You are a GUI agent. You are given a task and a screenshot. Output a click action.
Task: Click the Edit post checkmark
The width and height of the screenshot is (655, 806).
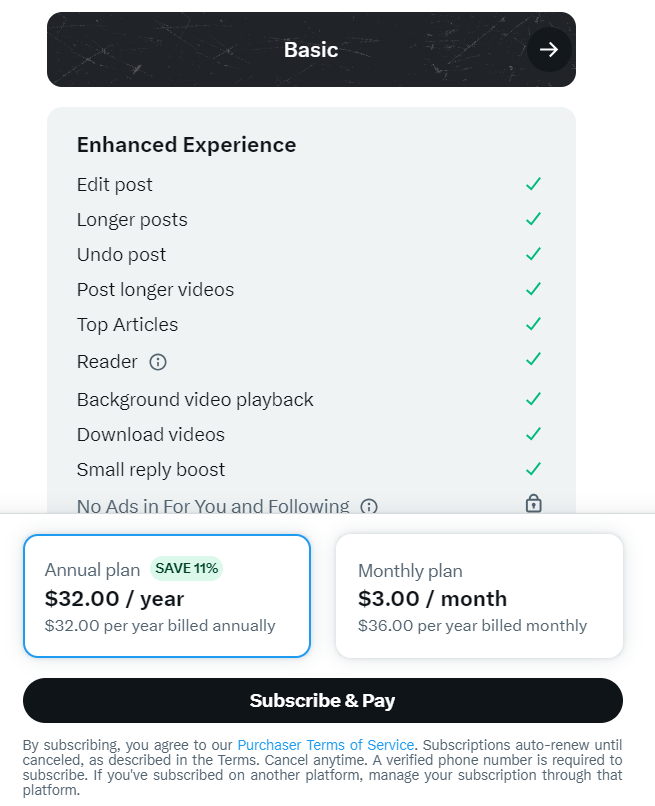click(534, 184)
